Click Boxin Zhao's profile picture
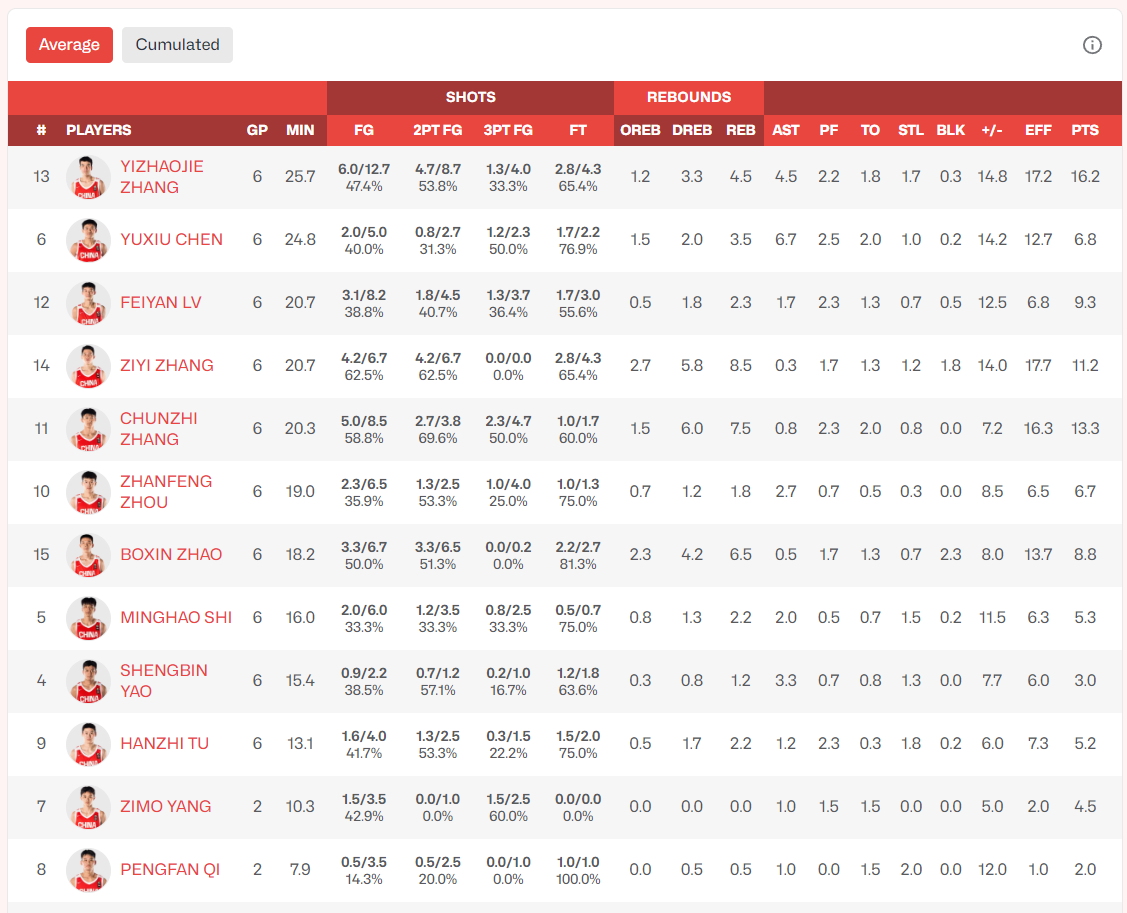 88,555
